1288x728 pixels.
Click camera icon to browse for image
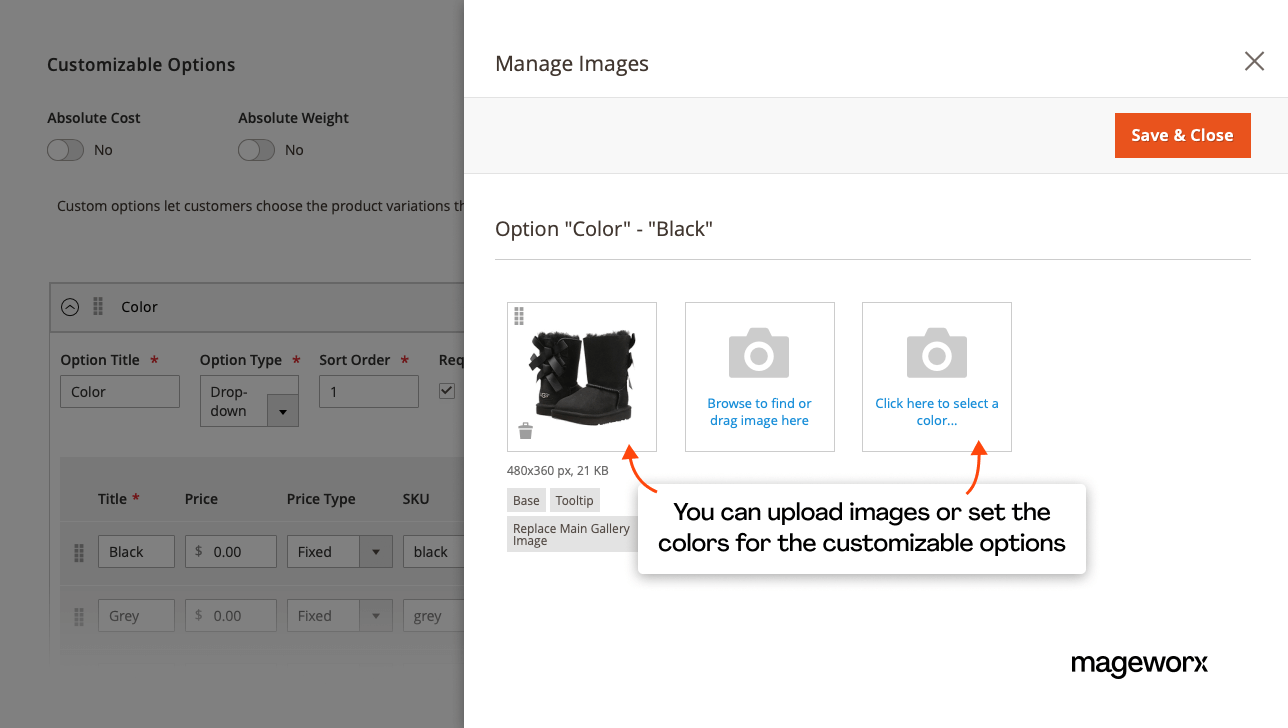(x=759, y=353)
